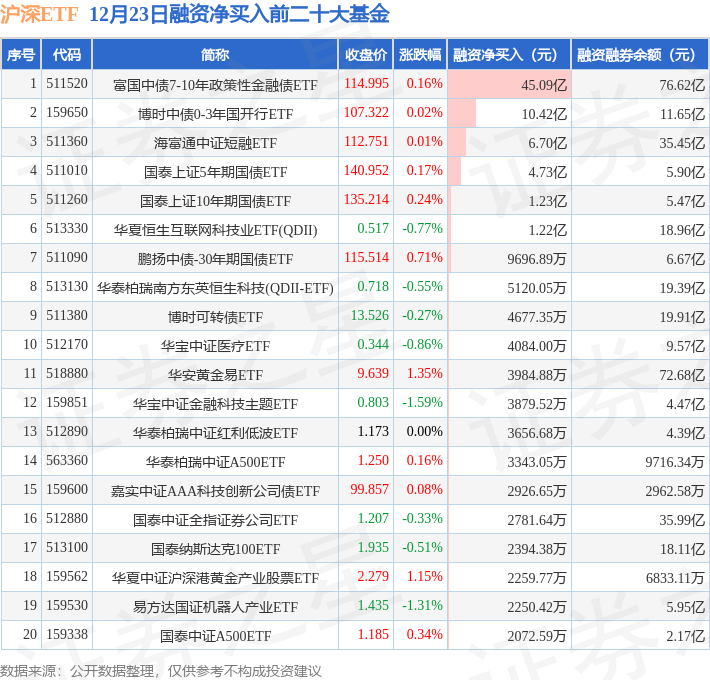This screenshot has height=680, width=710.
Task: Select 华泰柏瑞南方东英恒生科技(QDII-ETF) name
Action: pos(215,288)
